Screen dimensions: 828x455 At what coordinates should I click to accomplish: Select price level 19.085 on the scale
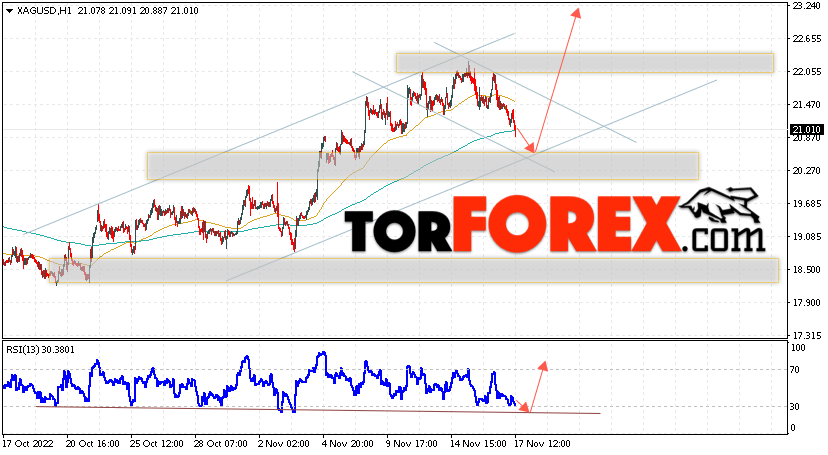click(806, 236)
